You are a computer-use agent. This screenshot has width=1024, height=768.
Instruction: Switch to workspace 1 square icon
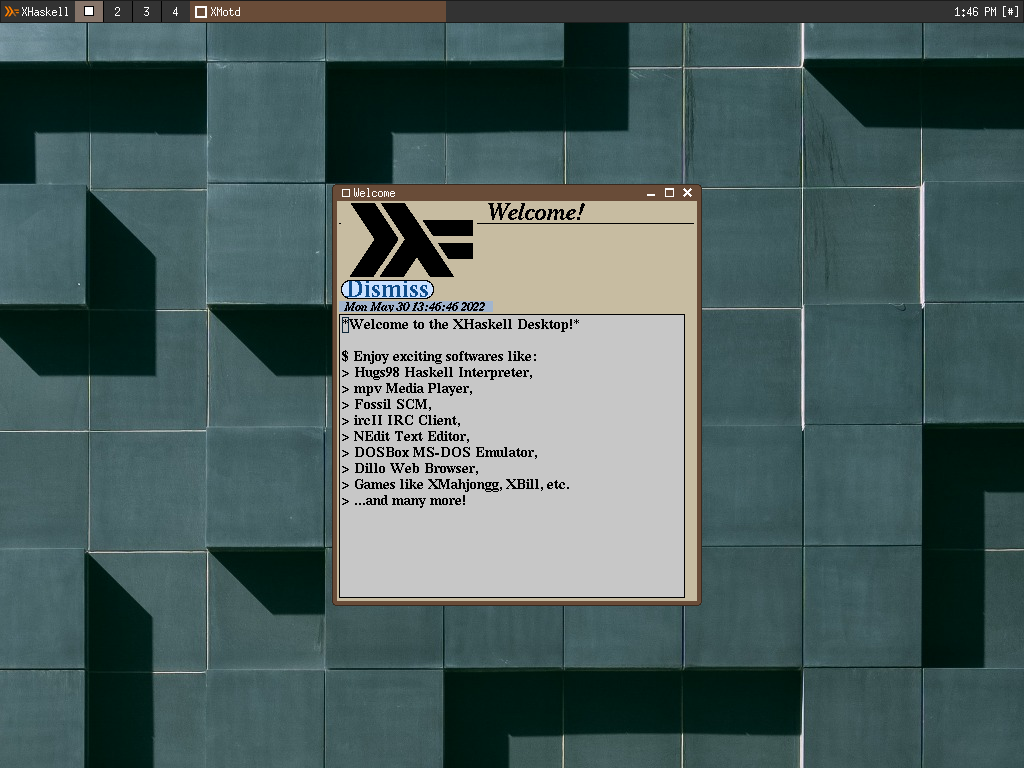89,11
